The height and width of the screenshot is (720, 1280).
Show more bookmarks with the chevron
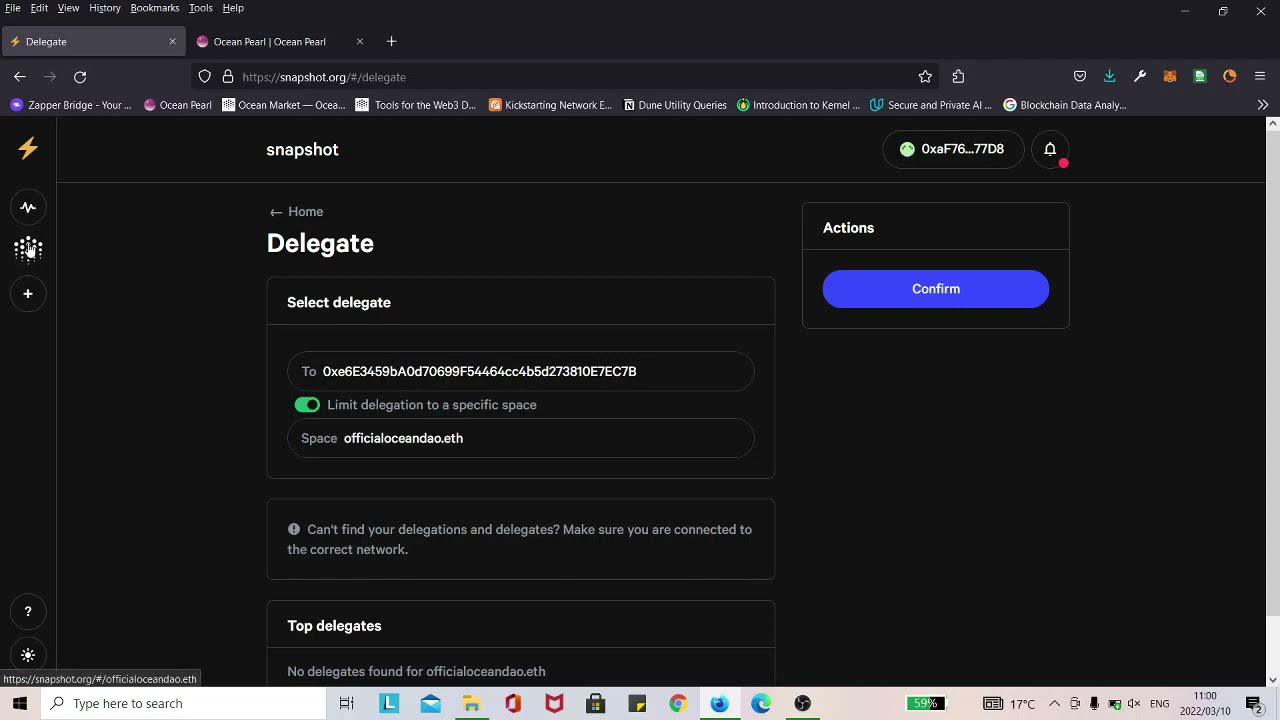click(1263, 105)
